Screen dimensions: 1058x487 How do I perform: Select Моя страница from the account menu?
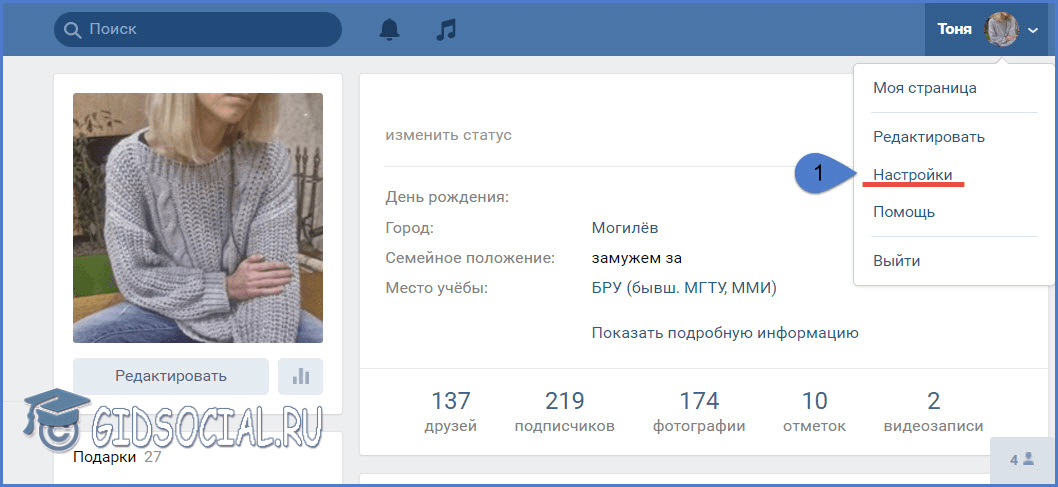pos(924,88)
